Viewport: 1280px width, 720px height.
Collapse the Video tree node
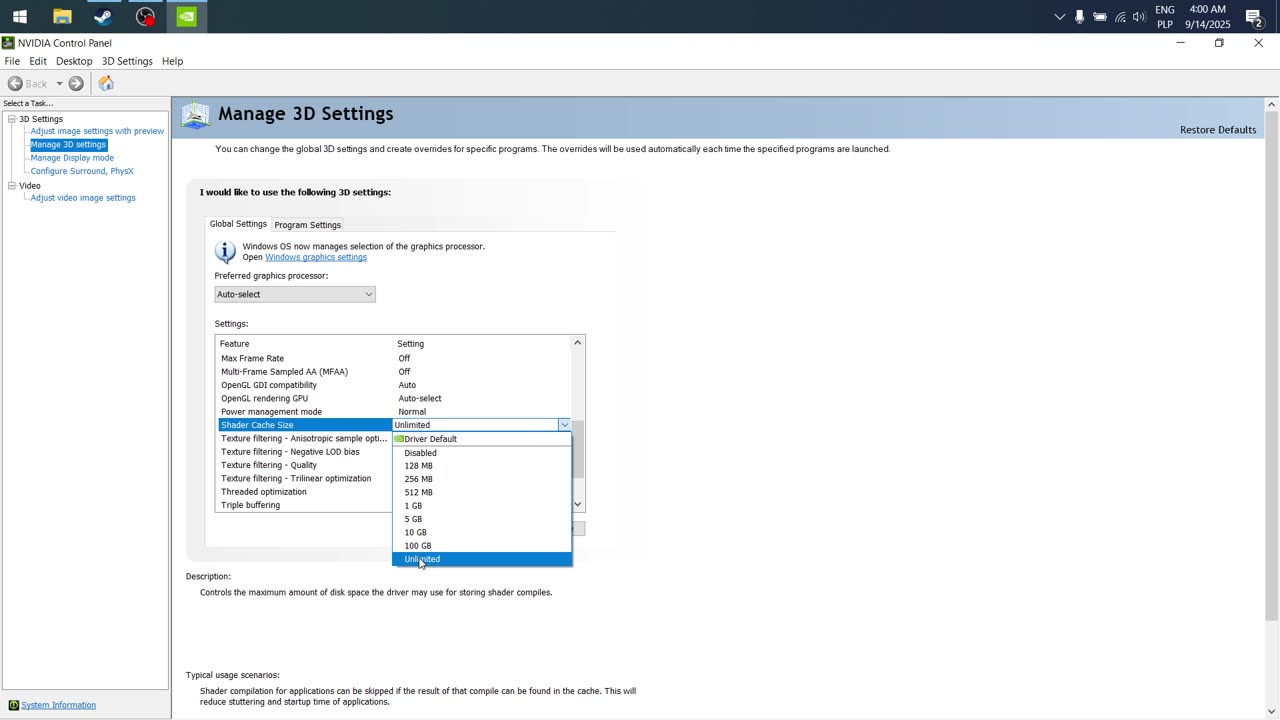point(12,185)
